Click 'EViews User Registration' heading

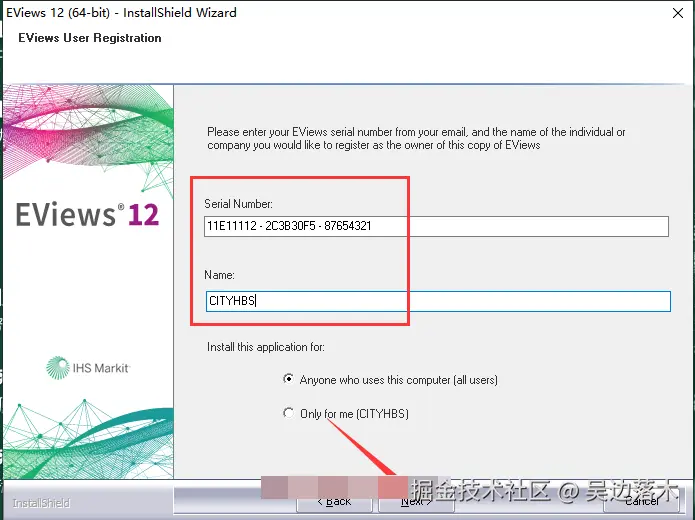pos(90,38)
